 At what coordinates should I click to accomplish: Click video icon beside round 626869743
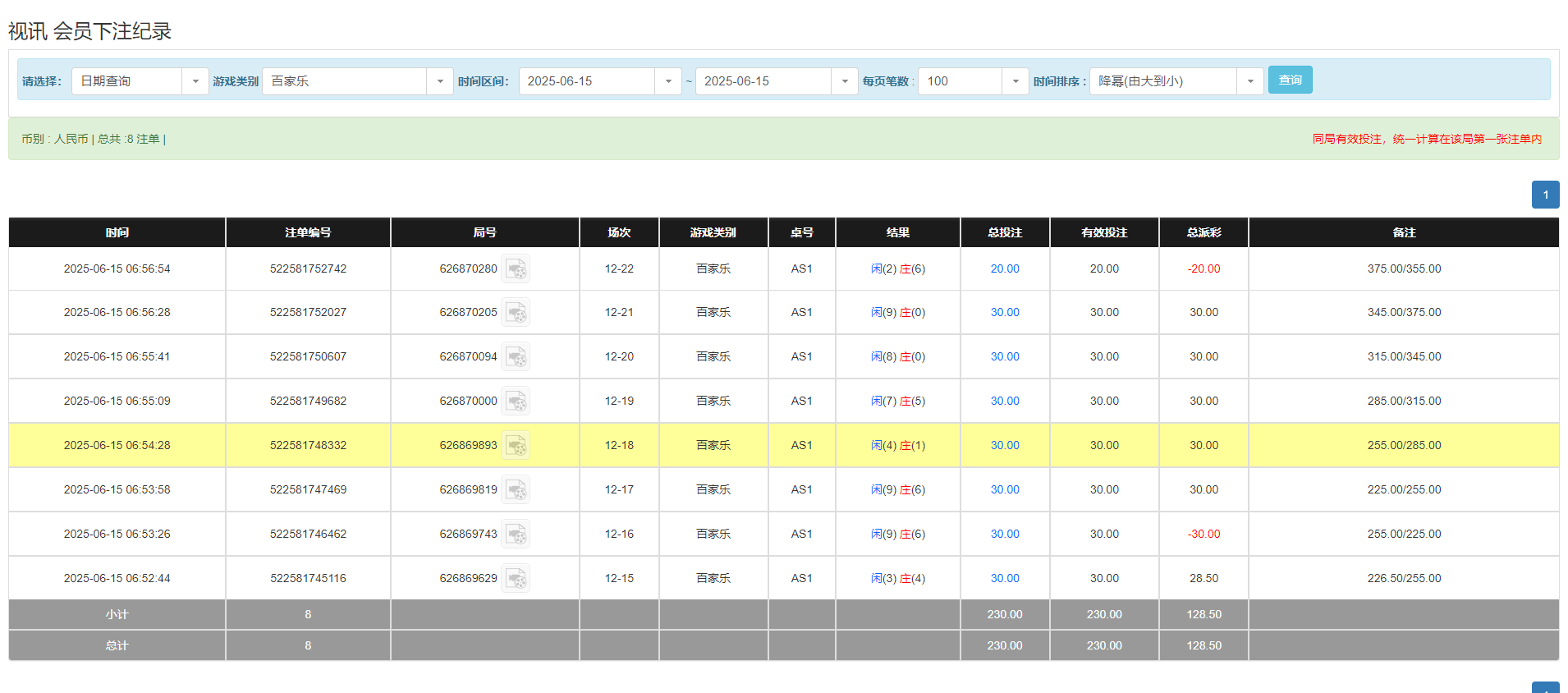(516, 535)
